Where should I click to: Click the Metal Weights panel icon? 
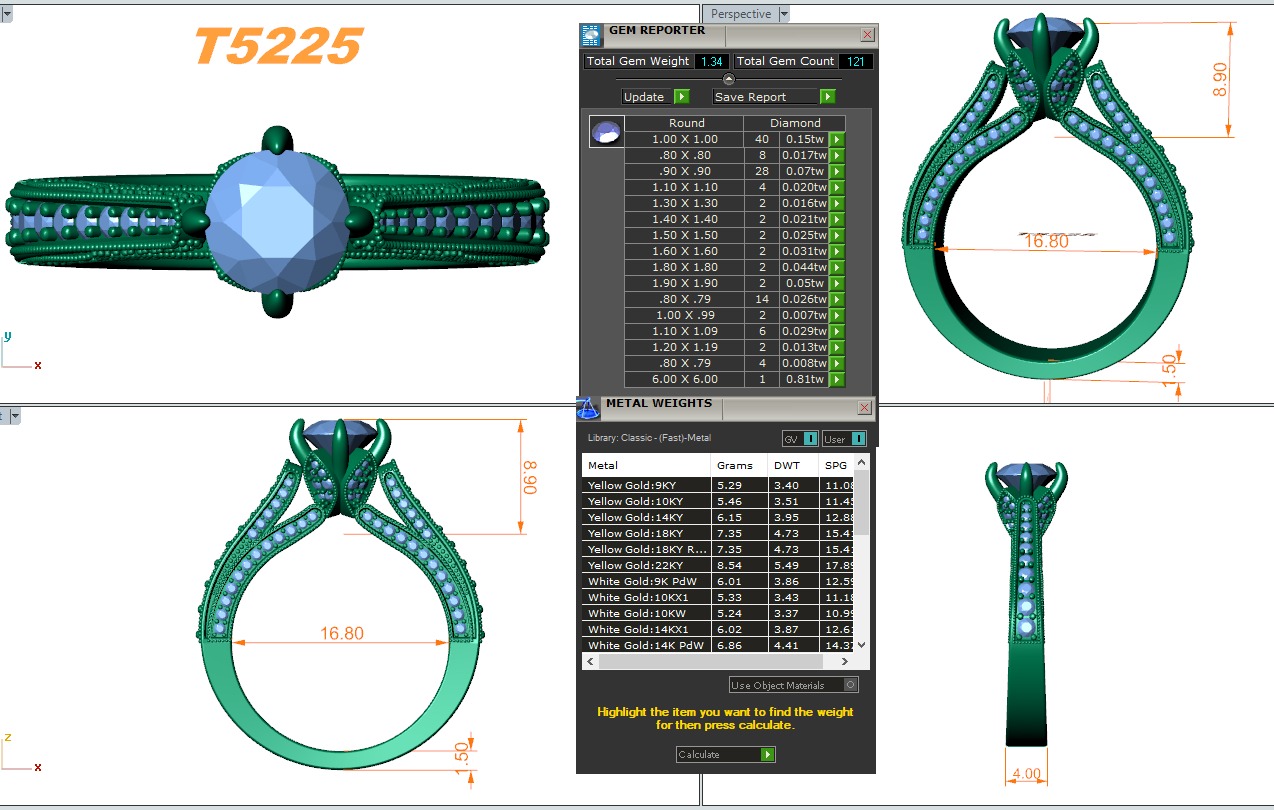click(589, 408)
